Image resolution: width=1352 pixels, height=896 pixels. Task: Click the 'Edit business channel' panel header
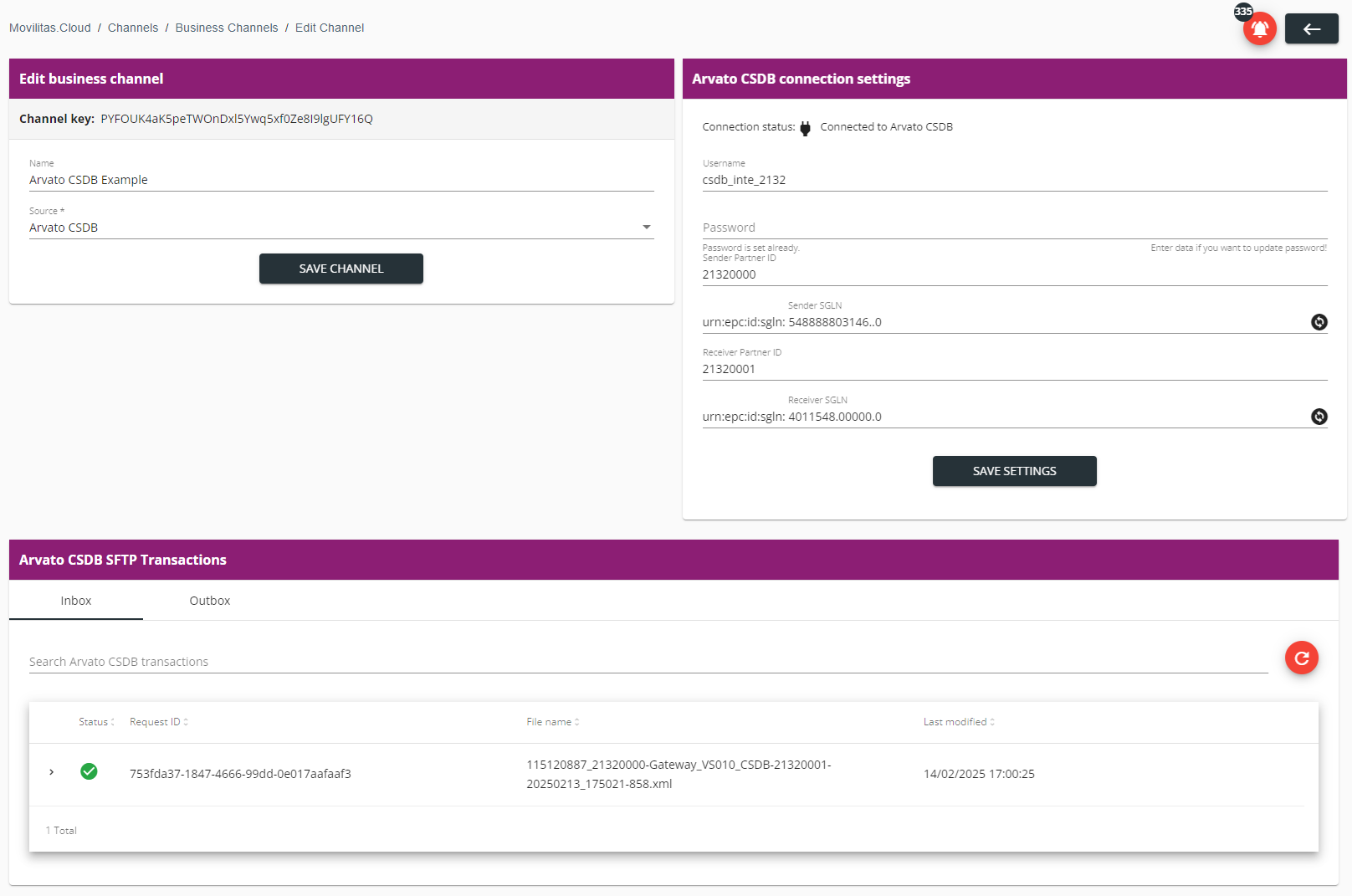pos(341,79)
